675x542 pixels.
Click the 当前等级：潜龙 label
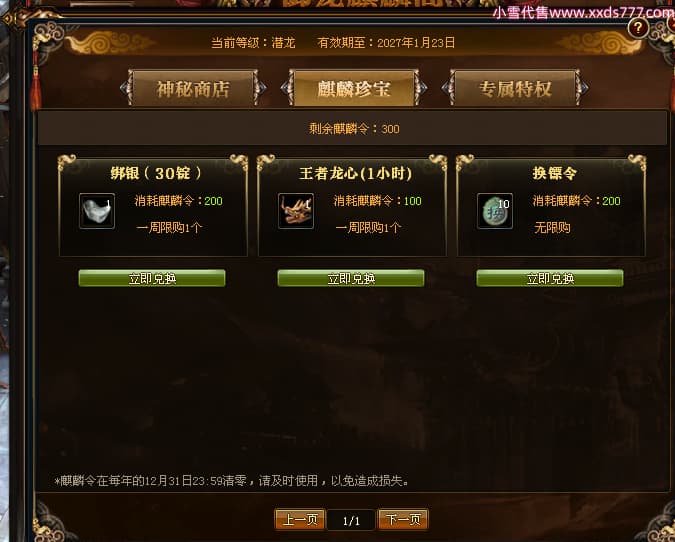[x=253, y=43]
